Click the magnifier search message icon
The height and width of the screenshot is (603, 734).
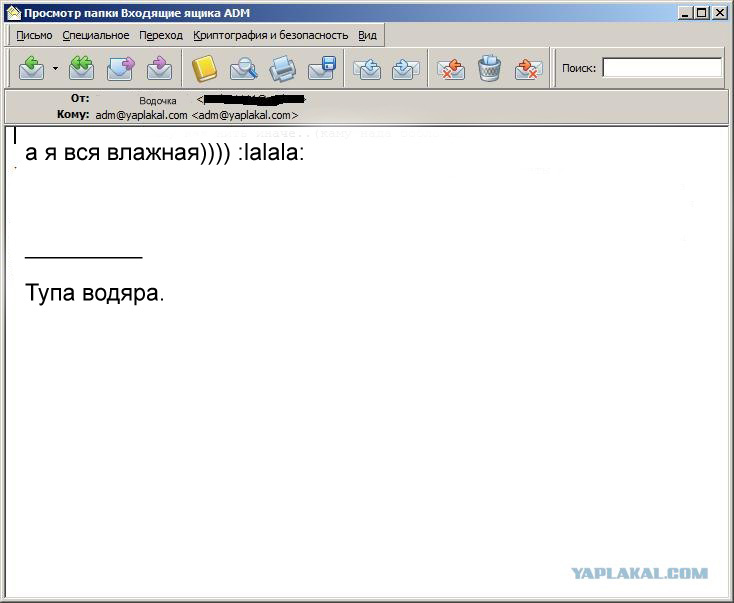click(x=243, y=68)
